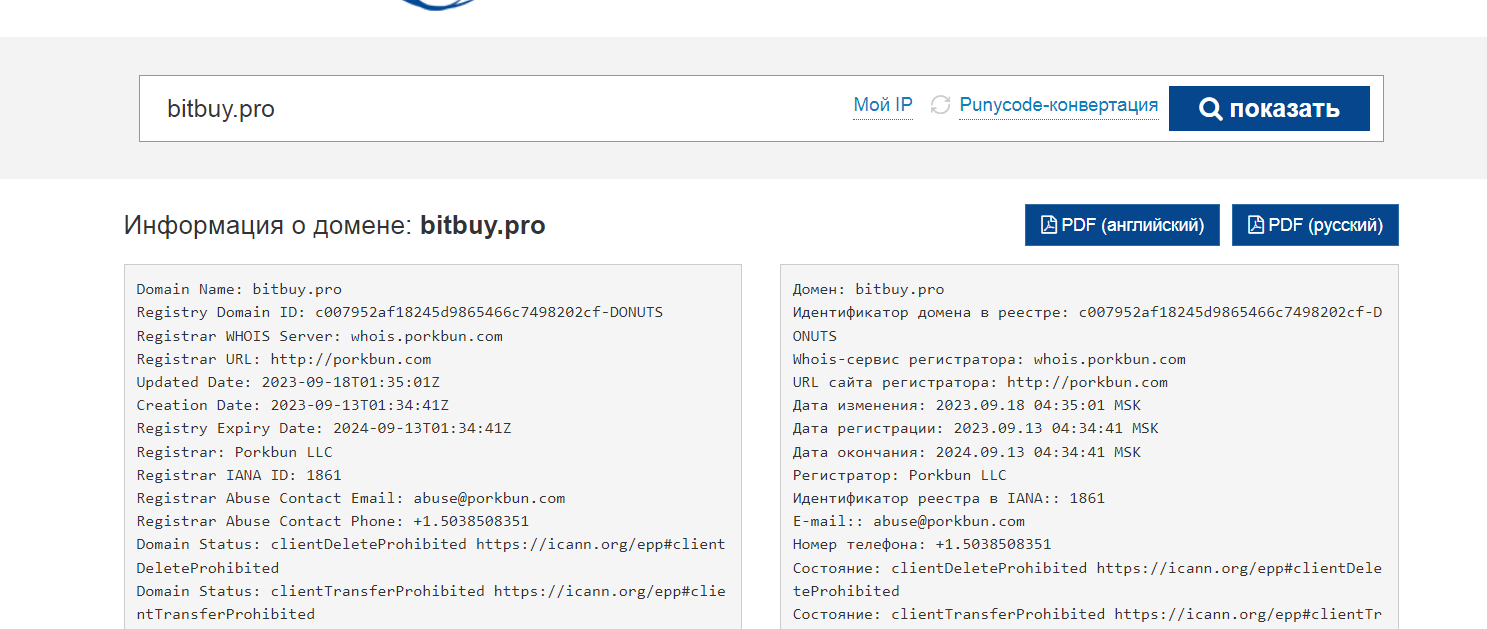Select the bitbuy.pro heading text
Screen dimensions: 1487x629
tap(485, 225)
